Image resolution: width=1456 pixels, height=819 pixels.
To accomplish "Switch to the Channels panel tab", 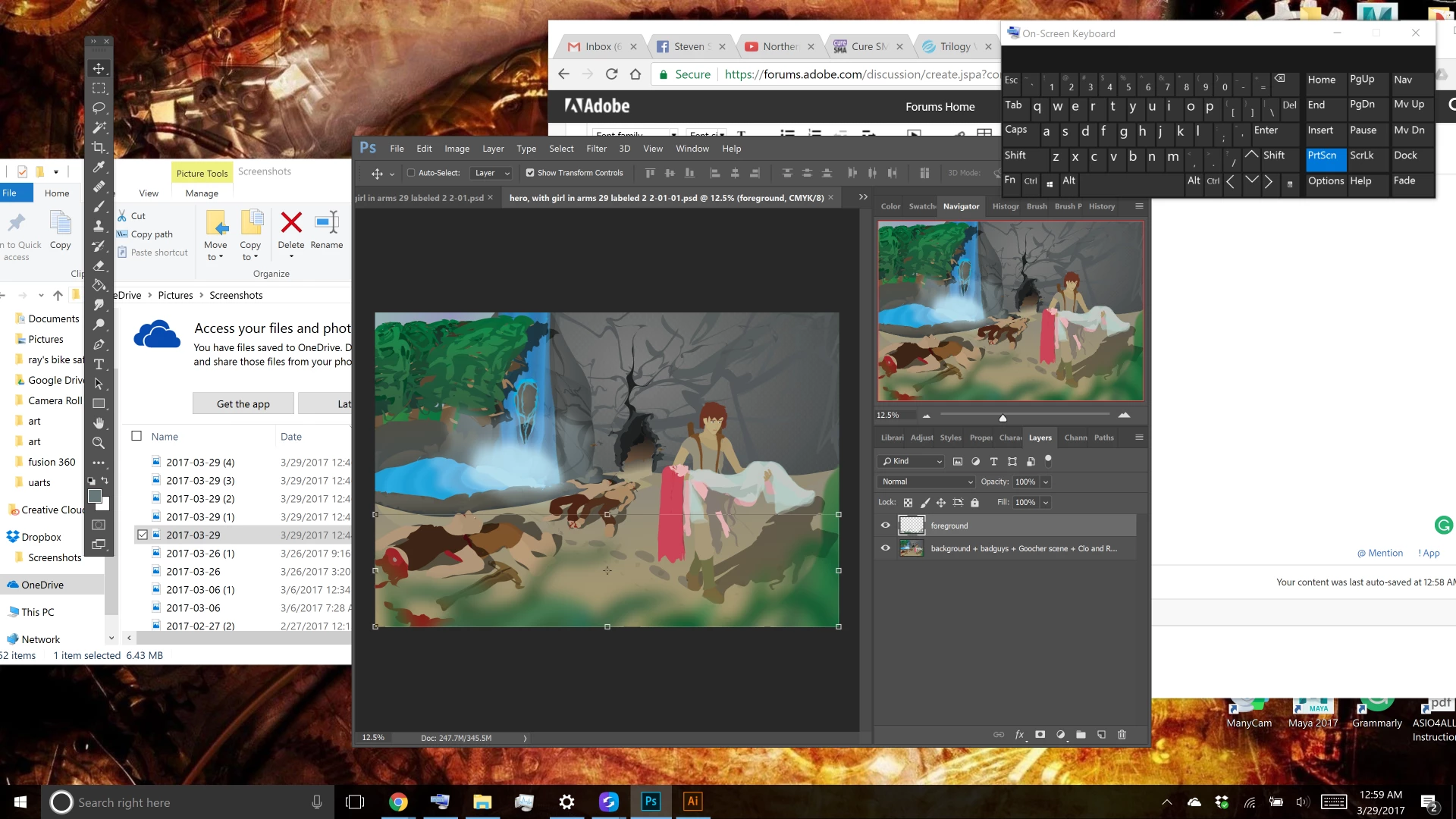I will pos(1075,438).
